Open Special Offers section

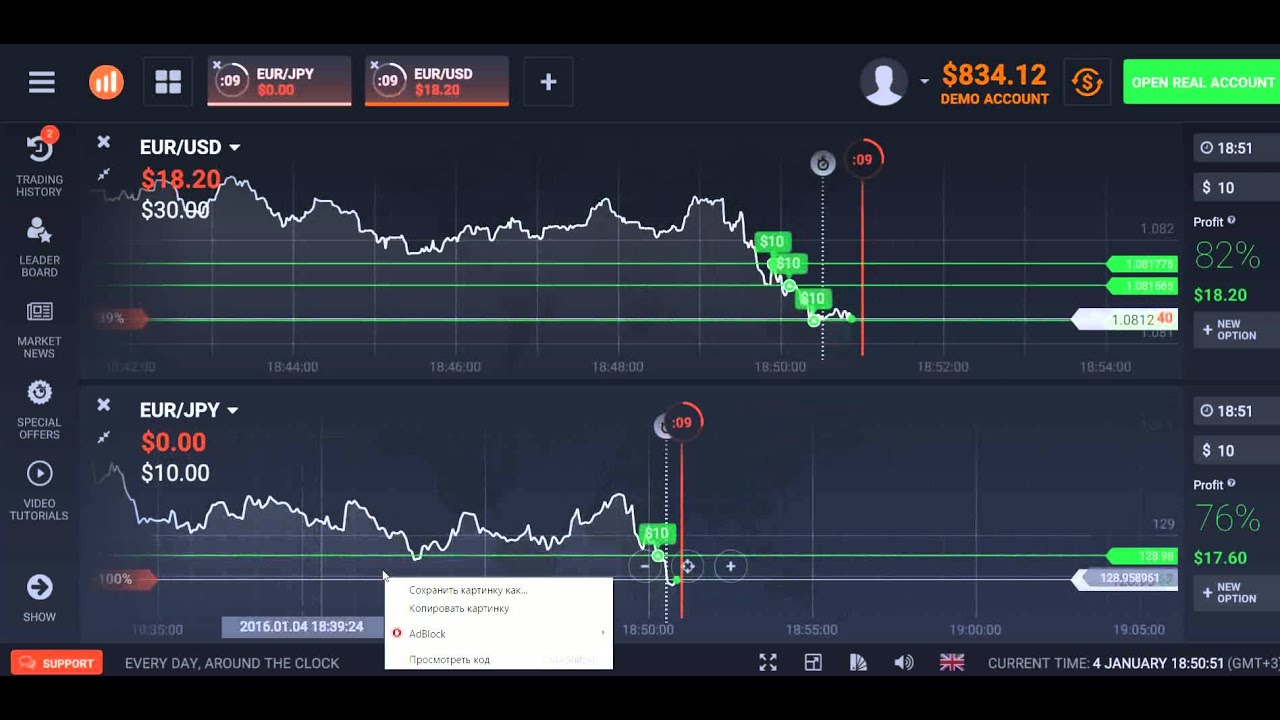click(x=39, y=410)
